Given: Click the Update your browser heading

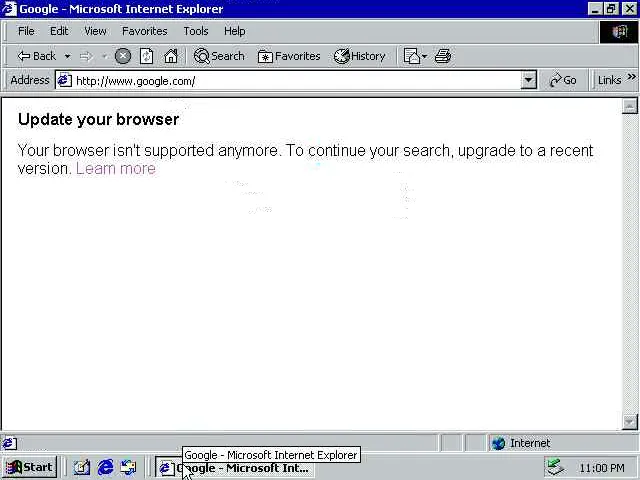Looking at the screenshot, I should pos(98,119).
